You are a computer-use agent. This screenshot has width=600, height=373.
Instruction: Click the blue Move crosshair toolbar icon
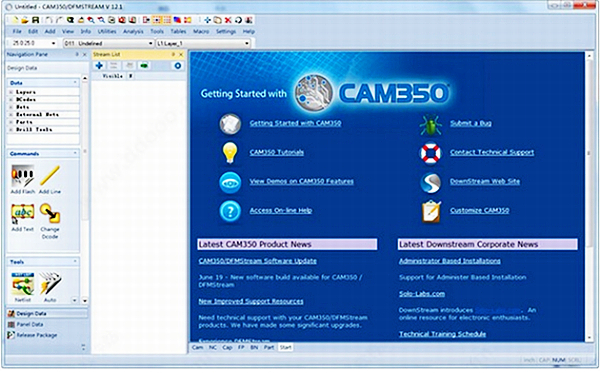207,20
